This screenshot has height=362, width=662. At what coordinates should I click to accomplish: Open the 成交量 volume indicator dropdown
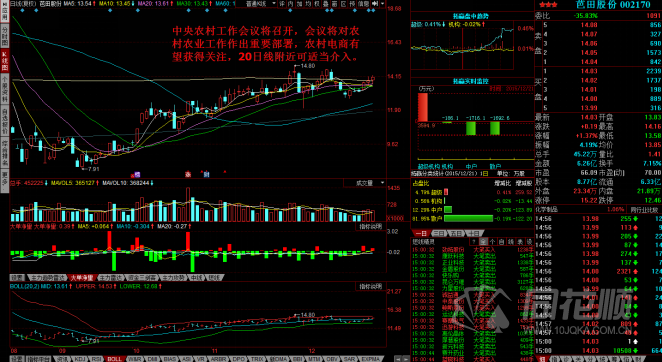[365, 183]
